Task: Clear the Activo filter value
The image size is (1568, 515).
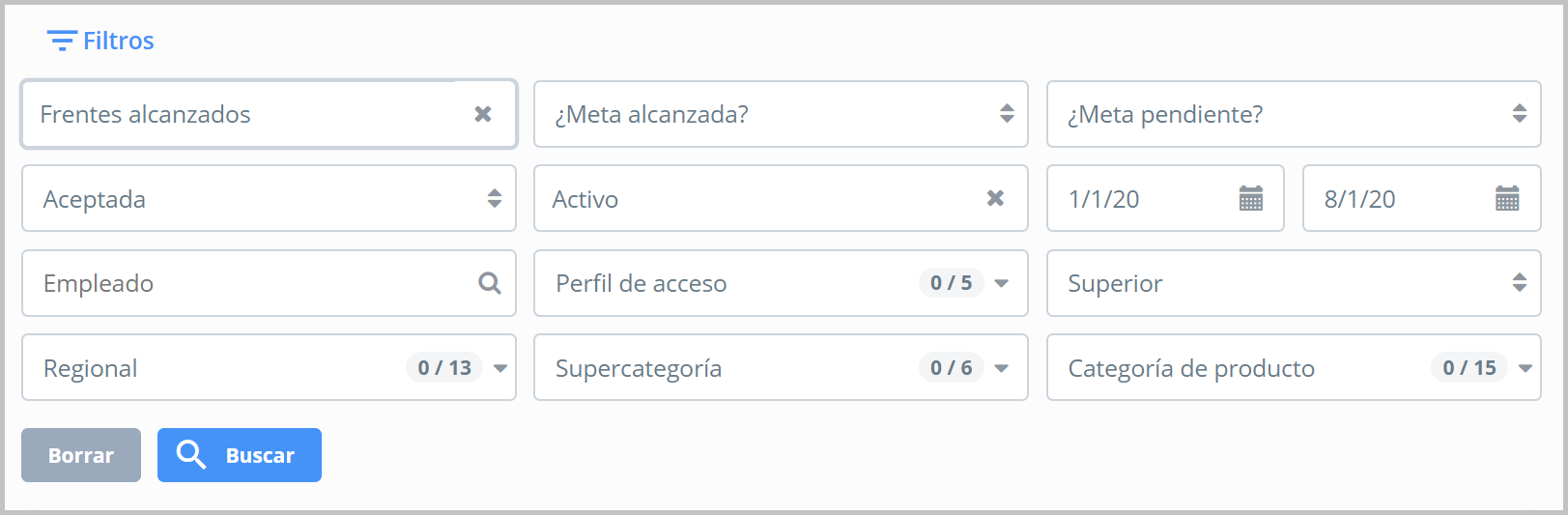Action: 995,198
